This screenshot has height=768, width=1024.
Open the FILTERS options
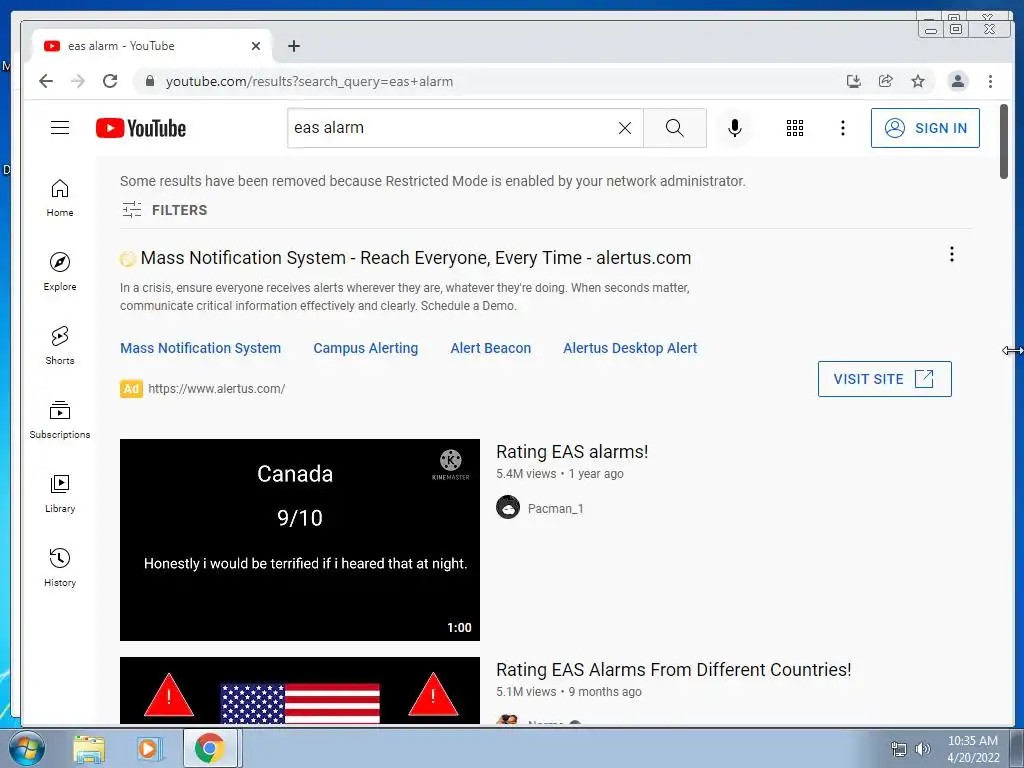165,210
